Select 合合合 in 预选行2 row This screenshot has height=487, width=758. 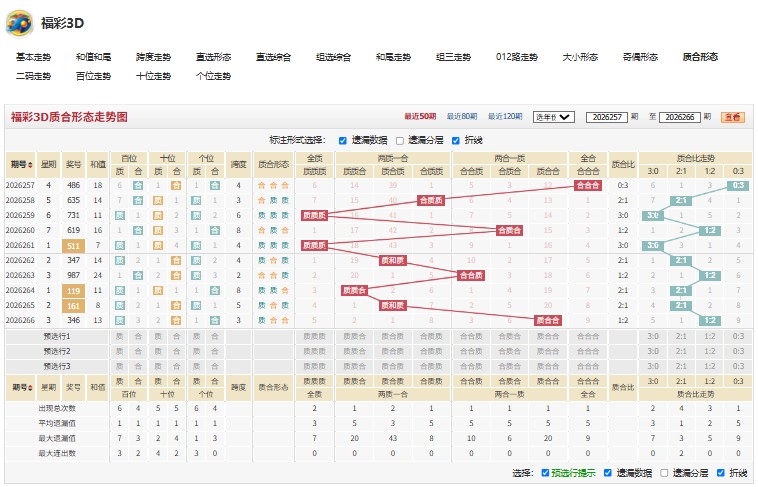pos(588,351)
